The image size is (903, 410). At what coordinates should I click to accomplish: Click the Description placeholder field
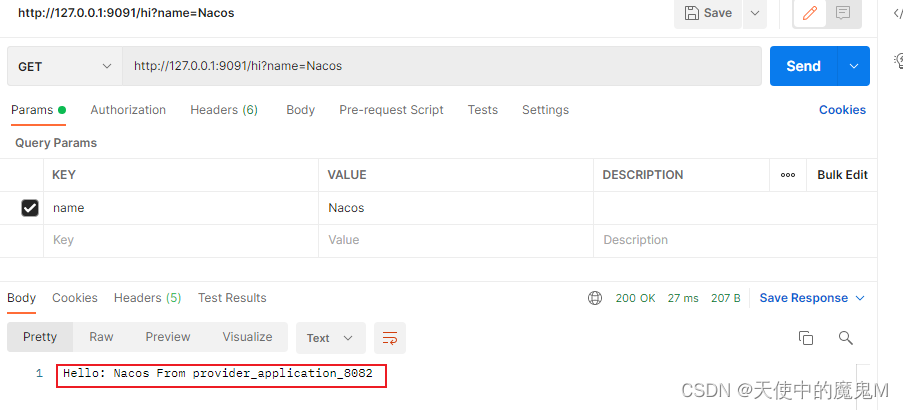click(735, 240)
